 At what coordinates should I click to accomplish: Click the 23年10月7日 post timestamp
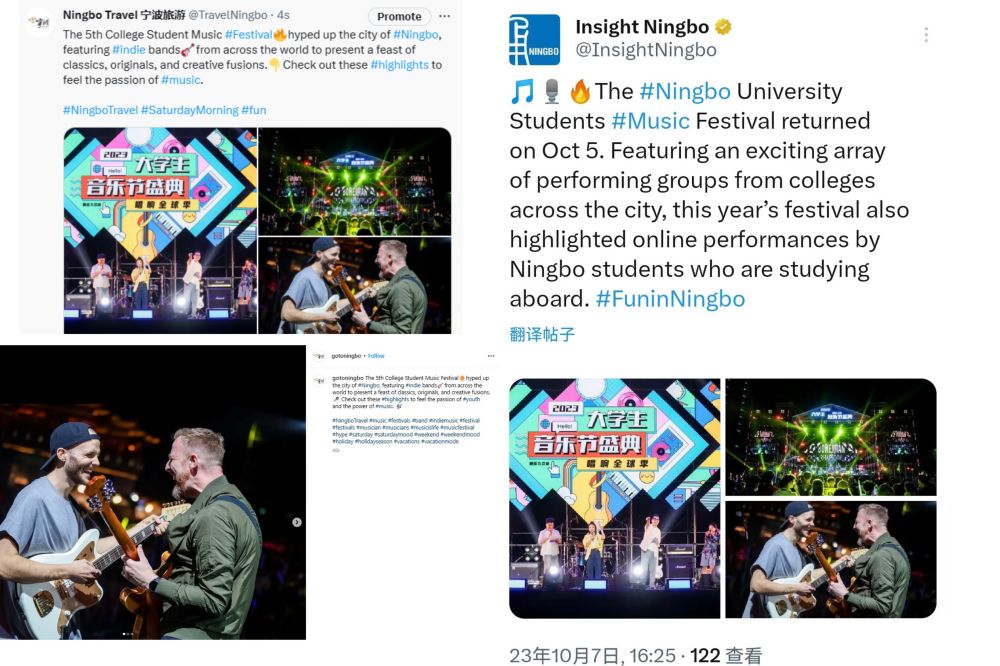pyautogui.click(x=592, y=655)
